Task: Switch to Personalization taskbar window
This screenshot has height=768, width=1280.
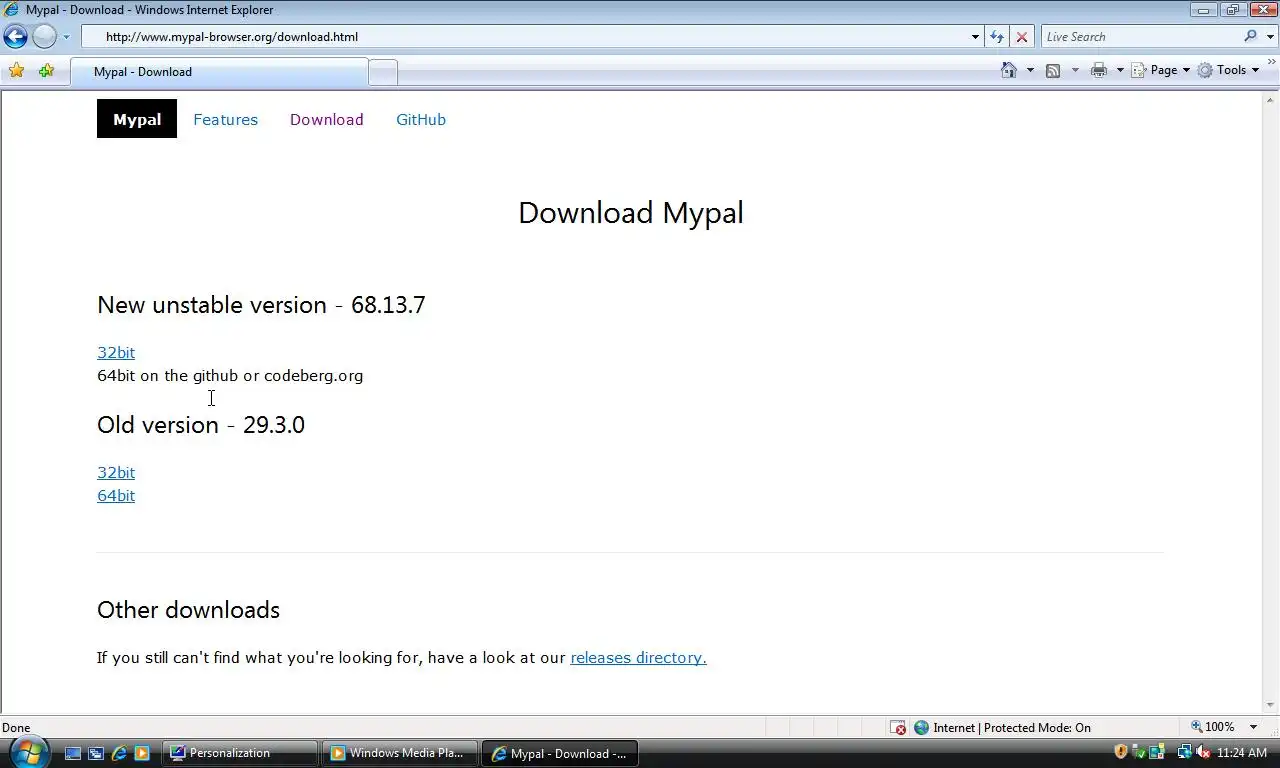Action: point(240,753)
